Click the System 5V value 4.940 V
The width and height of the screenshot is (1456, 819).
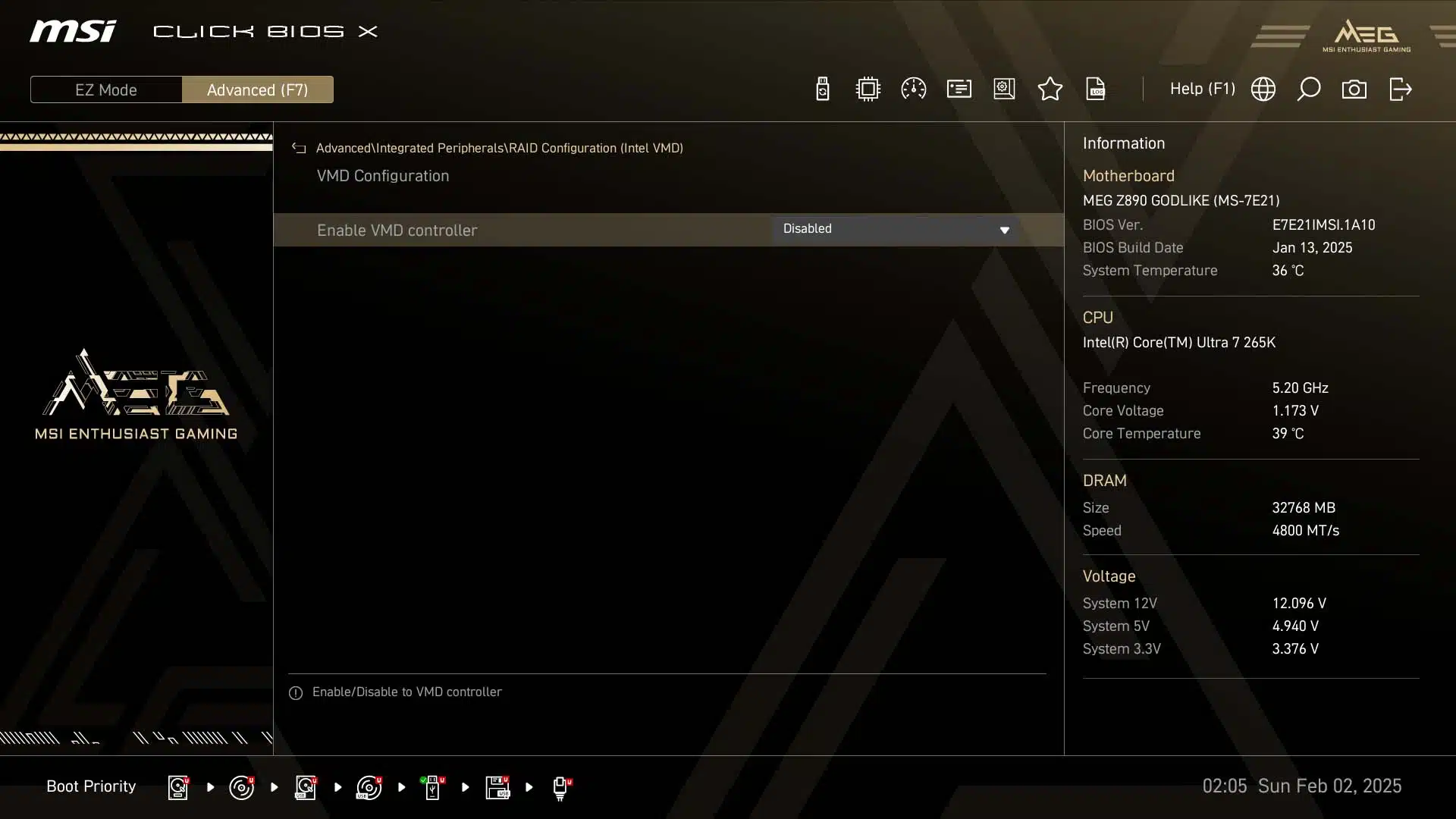[x=1295, y=626]
